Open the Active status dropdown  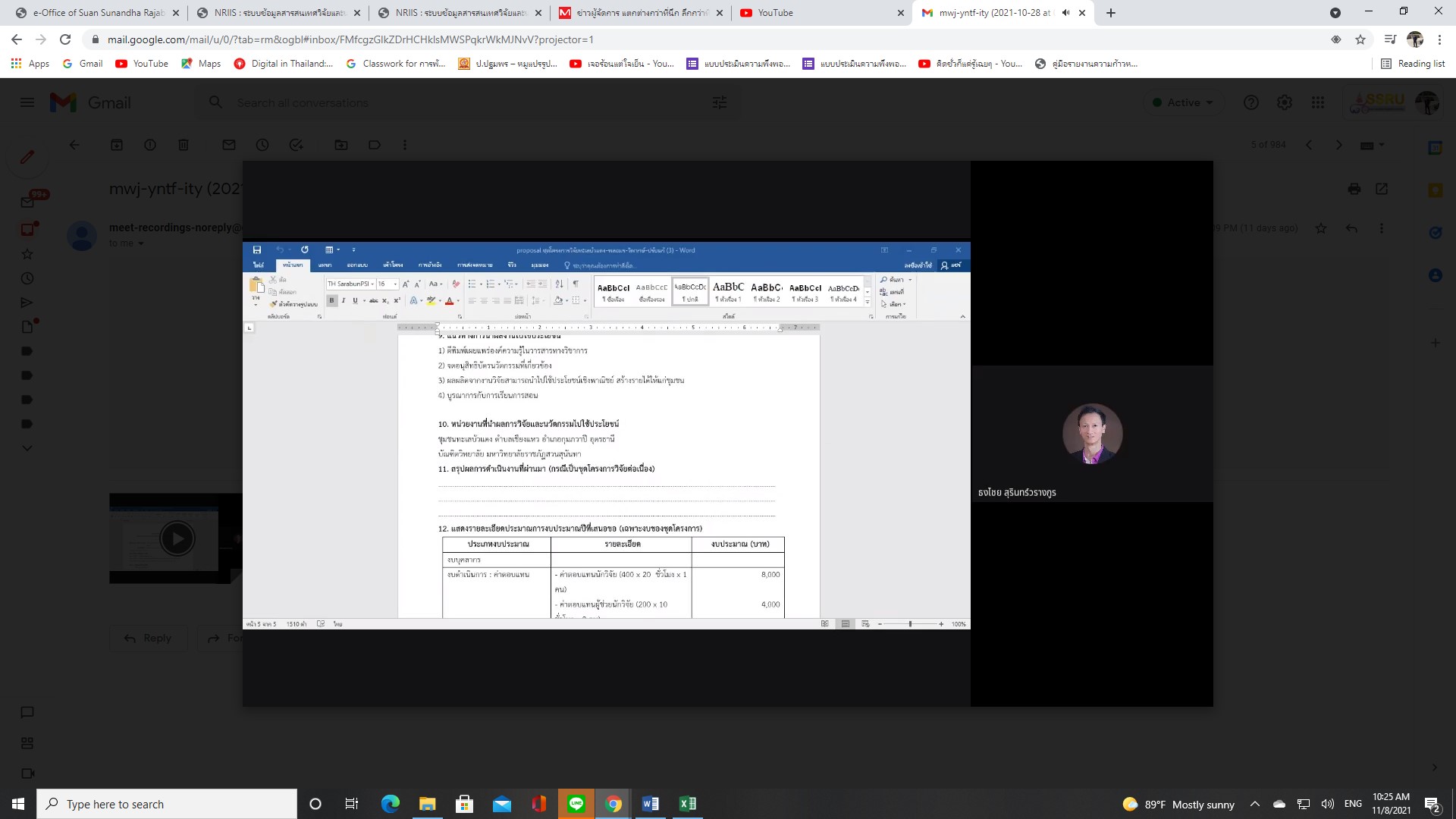coord(1183,102)
